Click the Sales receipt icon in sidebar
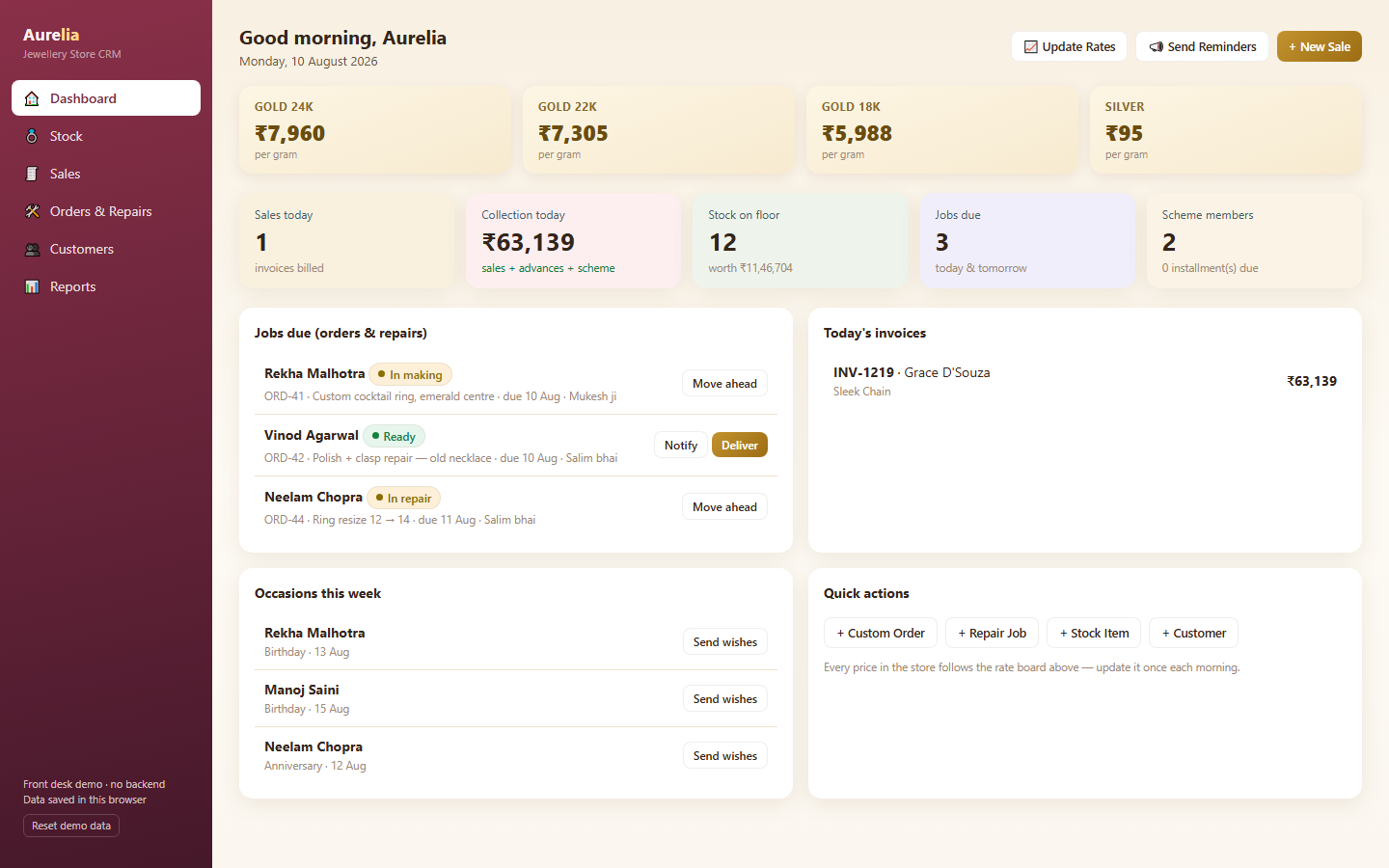 pyautogui.click(x=32, y=174)
